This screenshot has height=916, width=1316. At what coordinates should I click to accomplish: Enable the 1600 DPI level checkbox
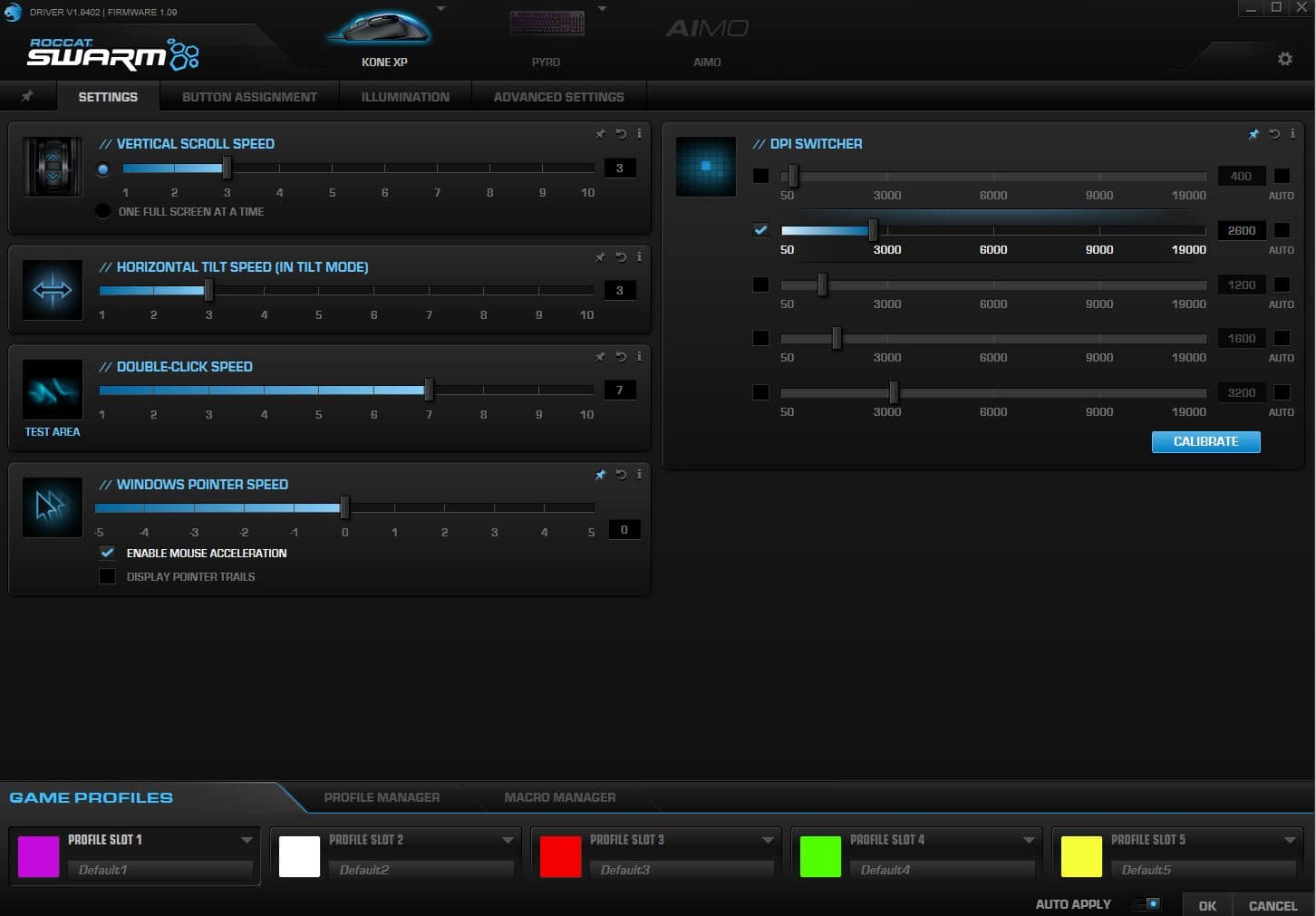click(x=760, y=338)
